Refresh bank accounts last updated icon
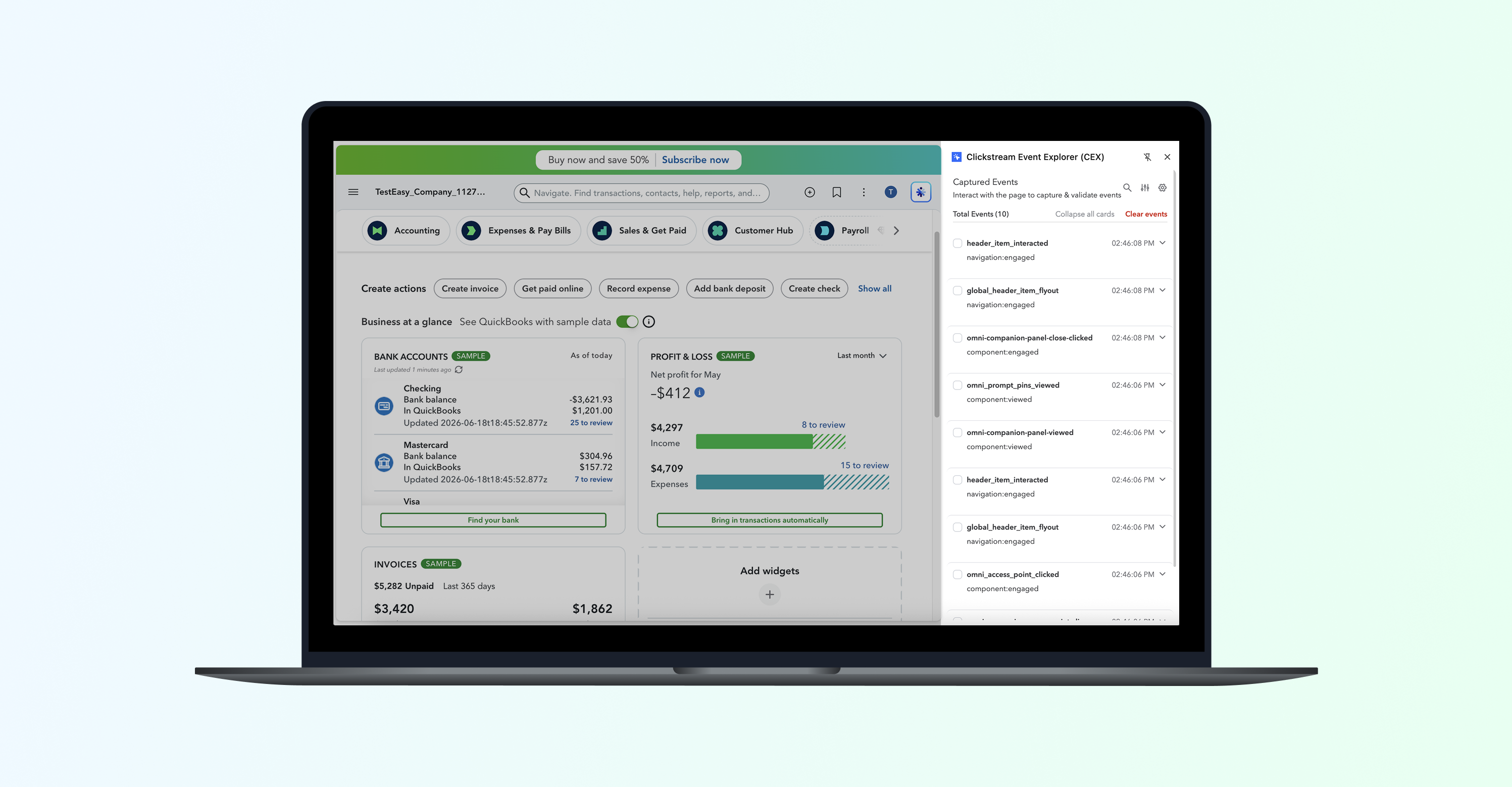The width and height of the screenshot is (1512, 787). 459,370
